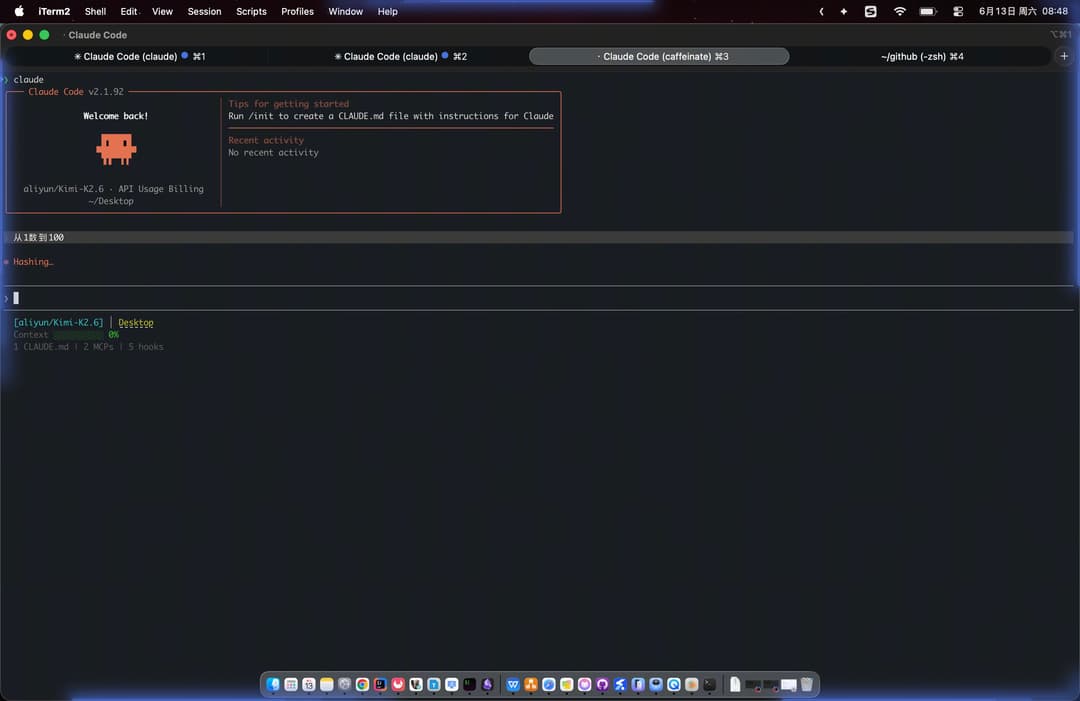Screen dimensions: 1080x701
Task: Open Notes from the Dock
Action: click(x=326, y=684)
